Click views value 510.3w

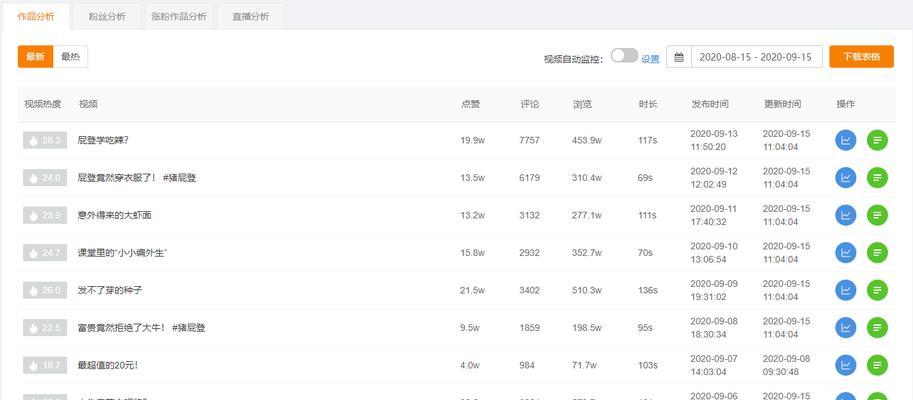pyautogui.click(x=587, y=290)
